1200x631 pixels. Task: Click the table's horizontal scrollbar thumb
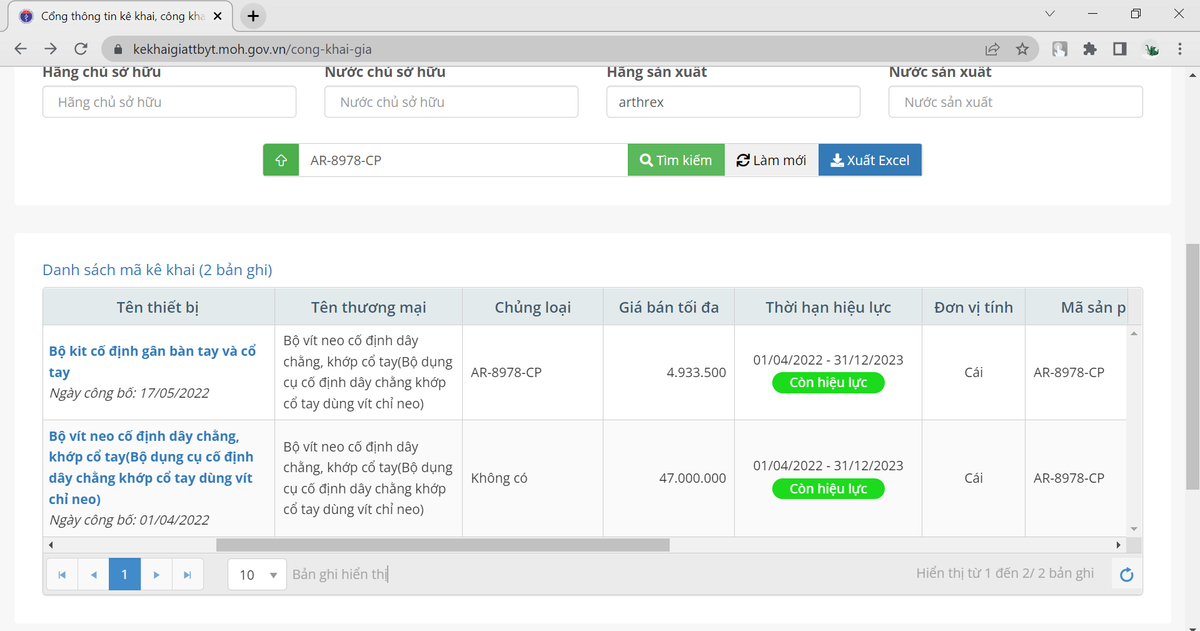point(442,545)
